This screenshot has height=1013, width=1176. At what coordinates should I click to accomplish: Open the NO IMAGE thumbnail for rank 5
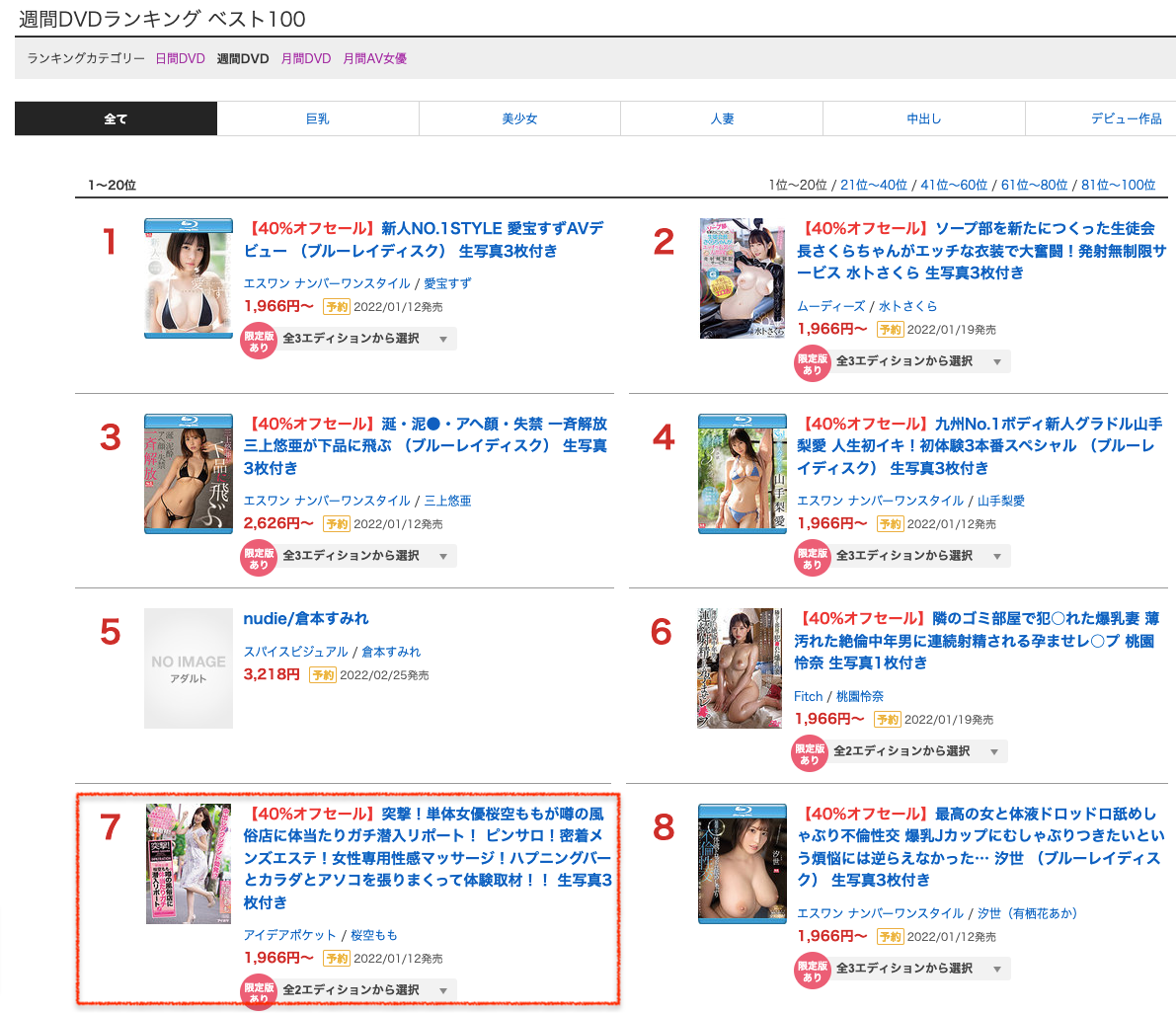click(189, 668)
